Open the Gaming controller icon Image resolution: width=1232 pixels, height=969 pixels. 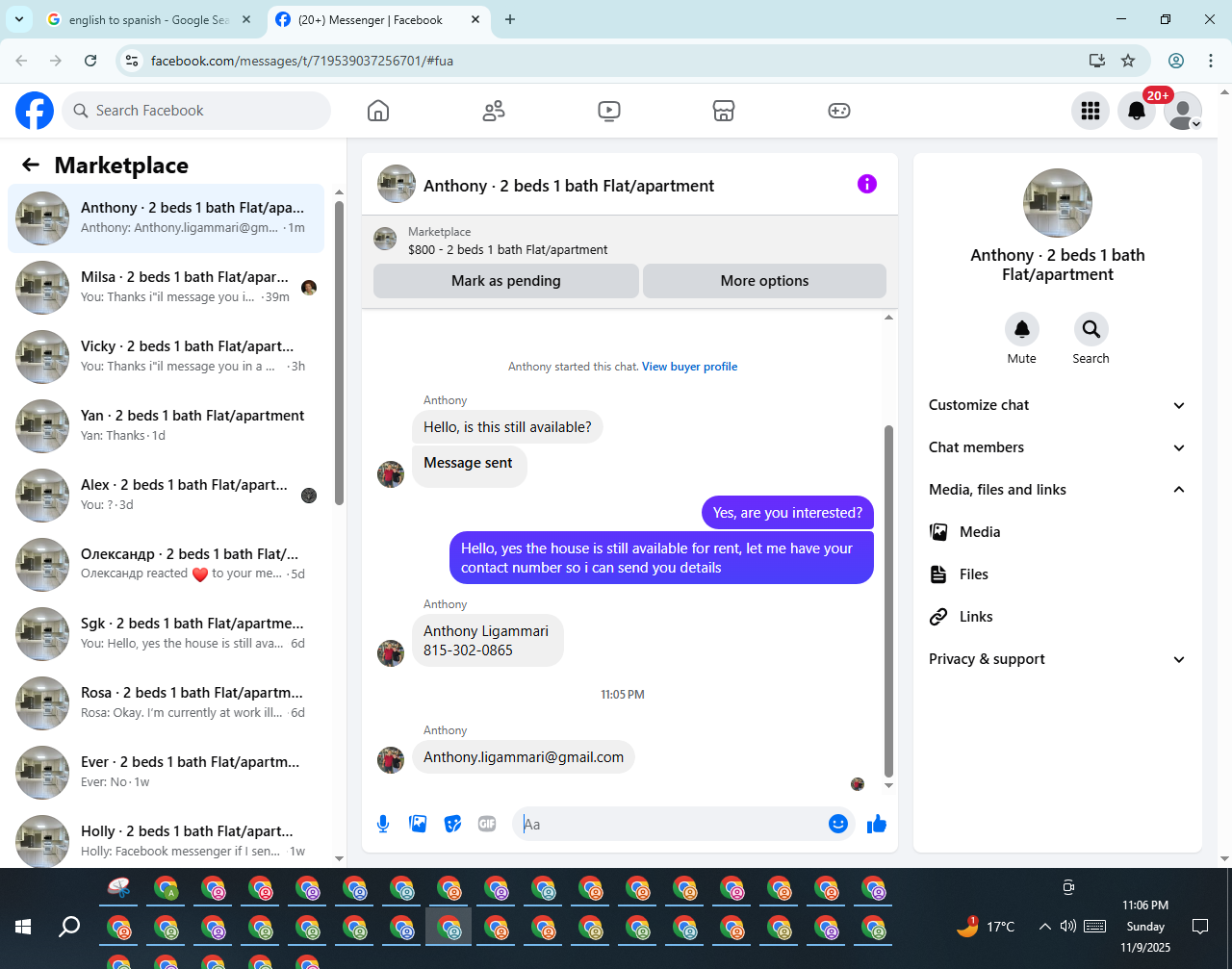[839, 111]
